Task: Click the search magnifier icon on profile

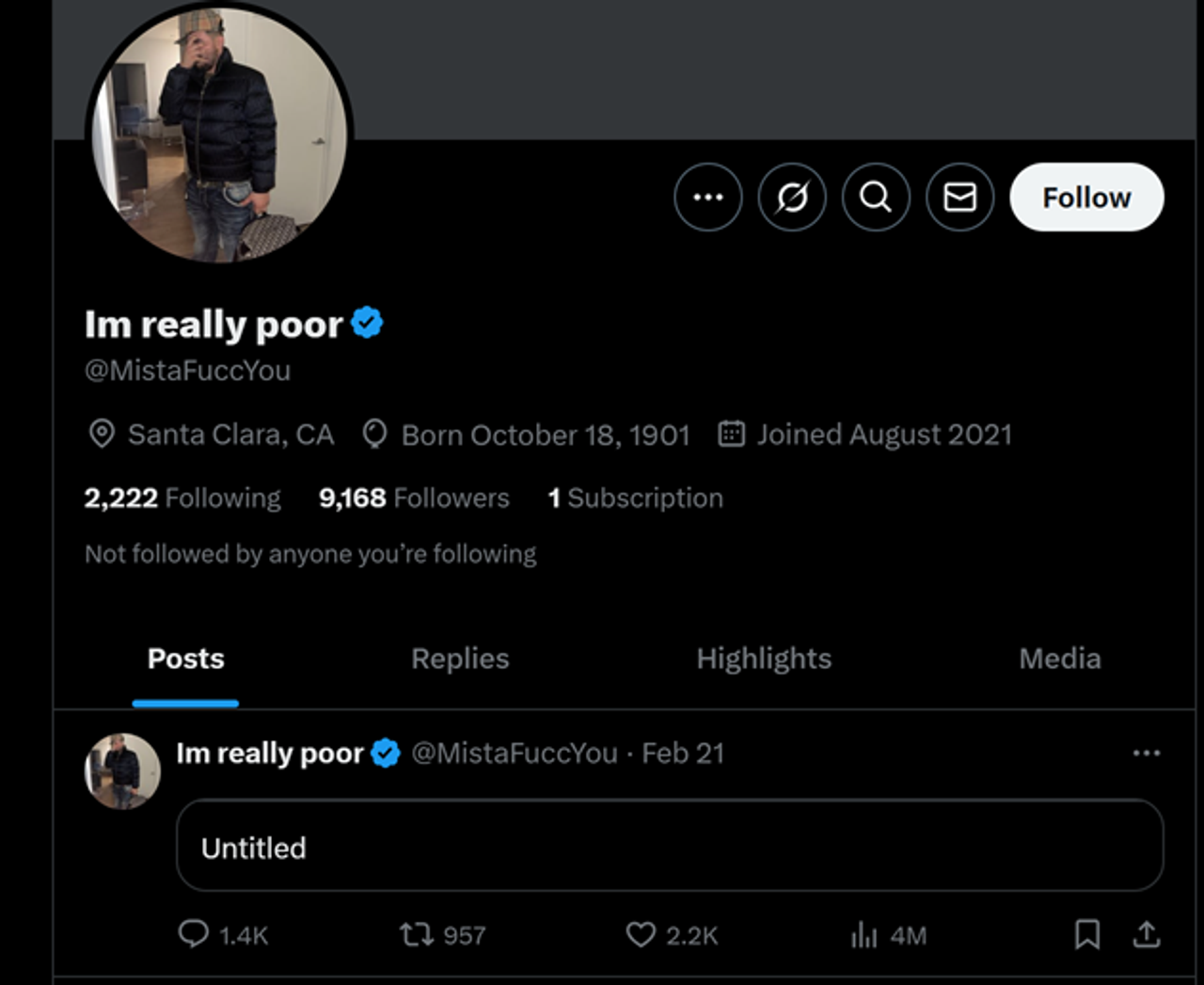Action: (x=876, y=198)
